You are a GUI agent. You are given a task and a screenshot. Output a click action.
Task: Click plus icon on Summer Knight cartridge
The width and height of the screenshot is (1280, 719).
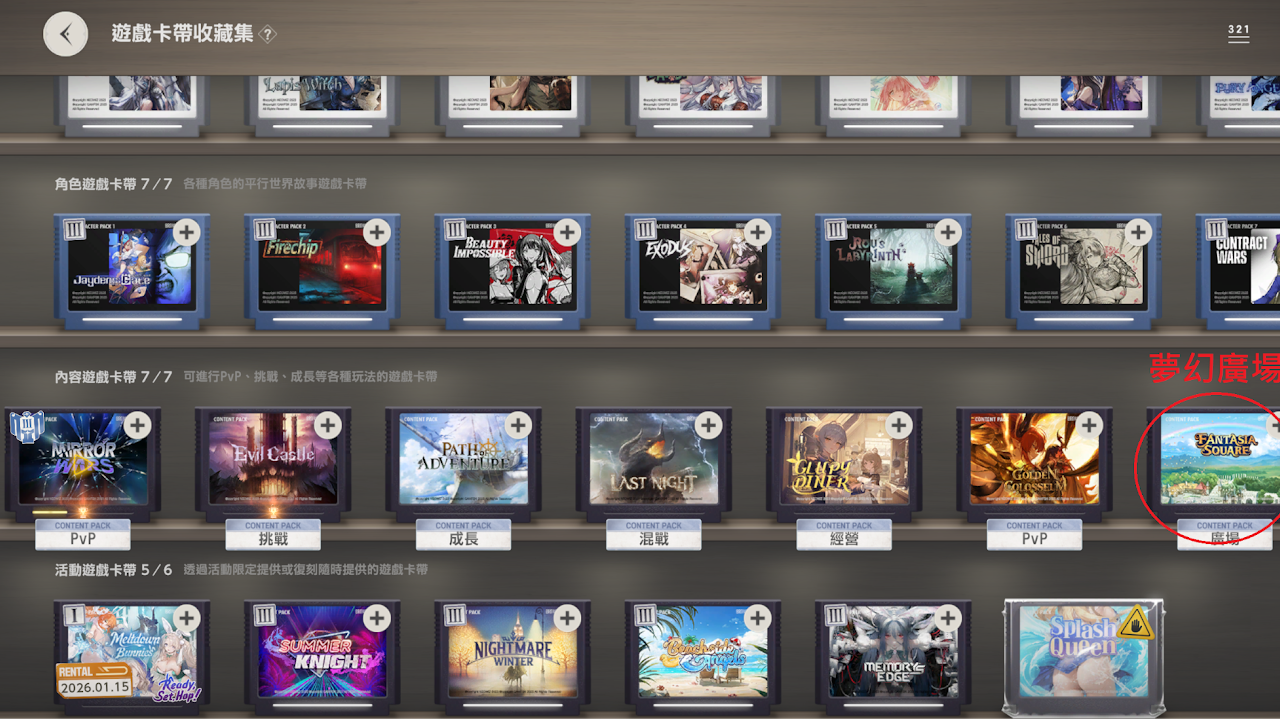pos(376,619)
